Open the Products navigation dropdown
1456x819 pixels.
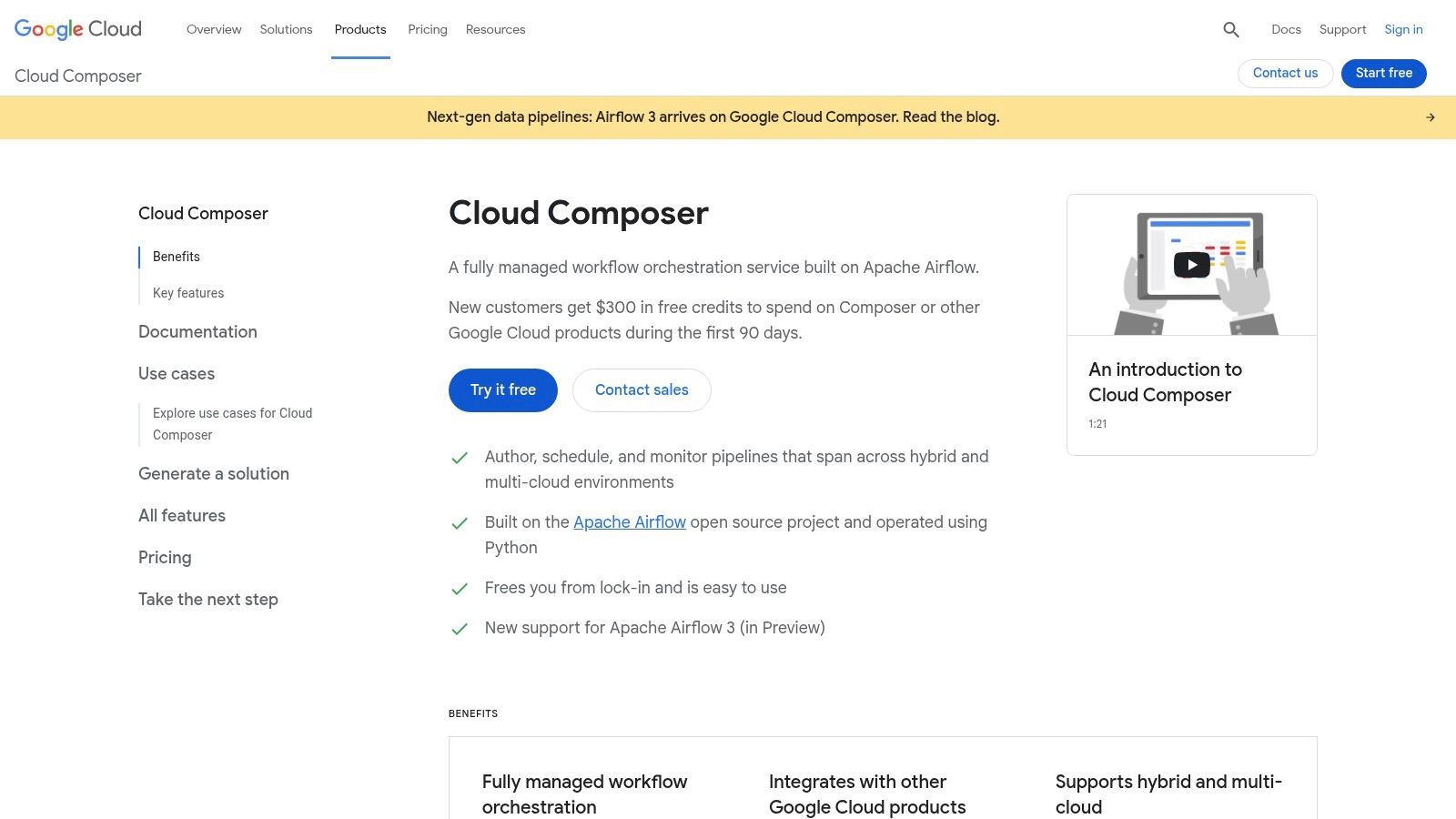point(360,29)
